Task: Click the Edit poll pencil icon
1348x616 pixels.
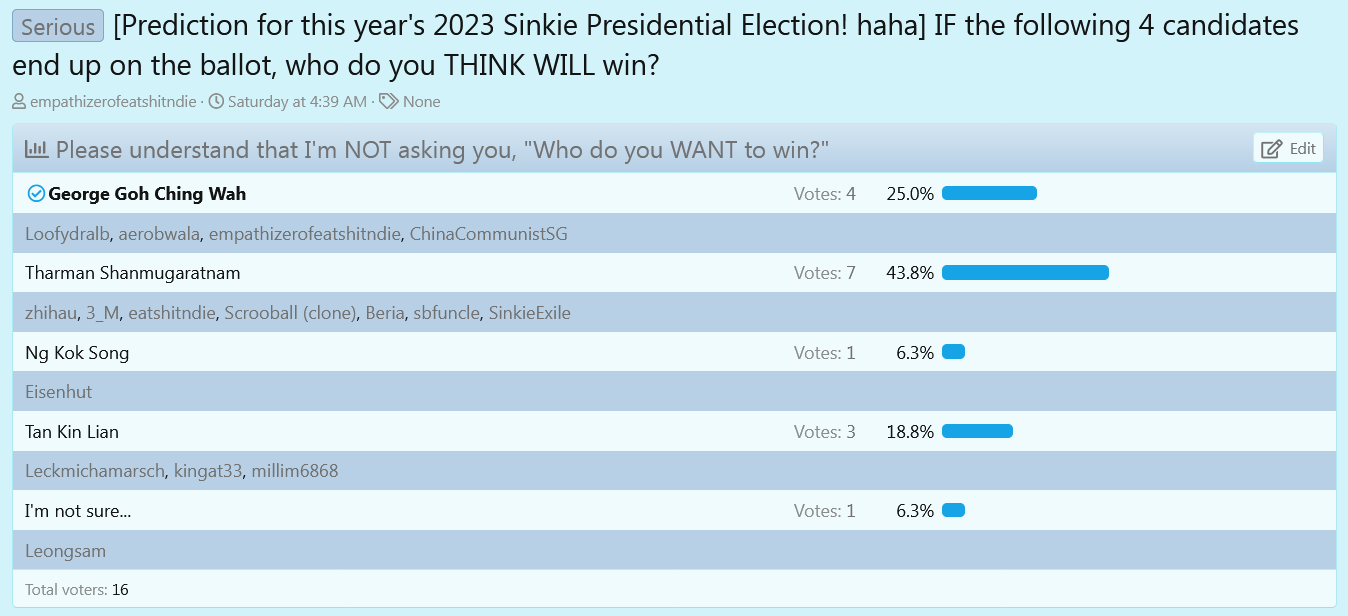Action: coord(1271,149)
